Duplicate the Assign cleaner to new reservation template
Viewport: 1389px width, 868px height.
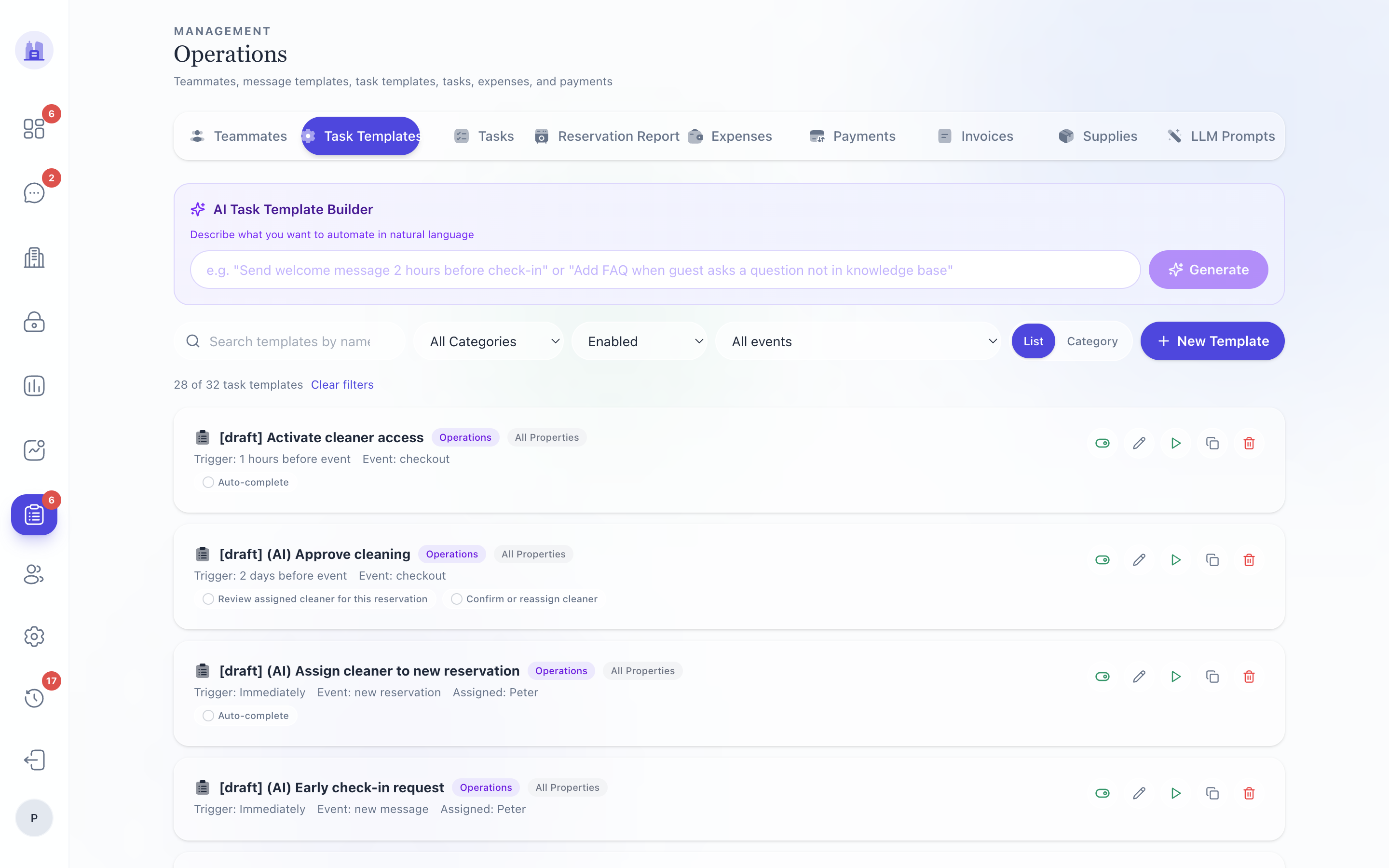click(x=1212, y=676)
